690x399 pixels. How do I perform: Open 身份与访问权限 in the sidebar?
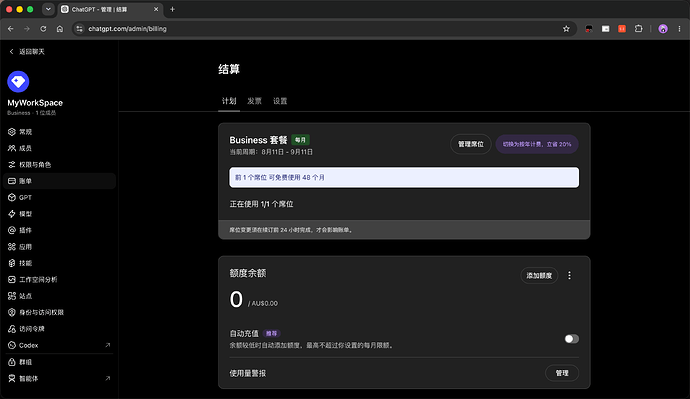click(x=59, y=312)
